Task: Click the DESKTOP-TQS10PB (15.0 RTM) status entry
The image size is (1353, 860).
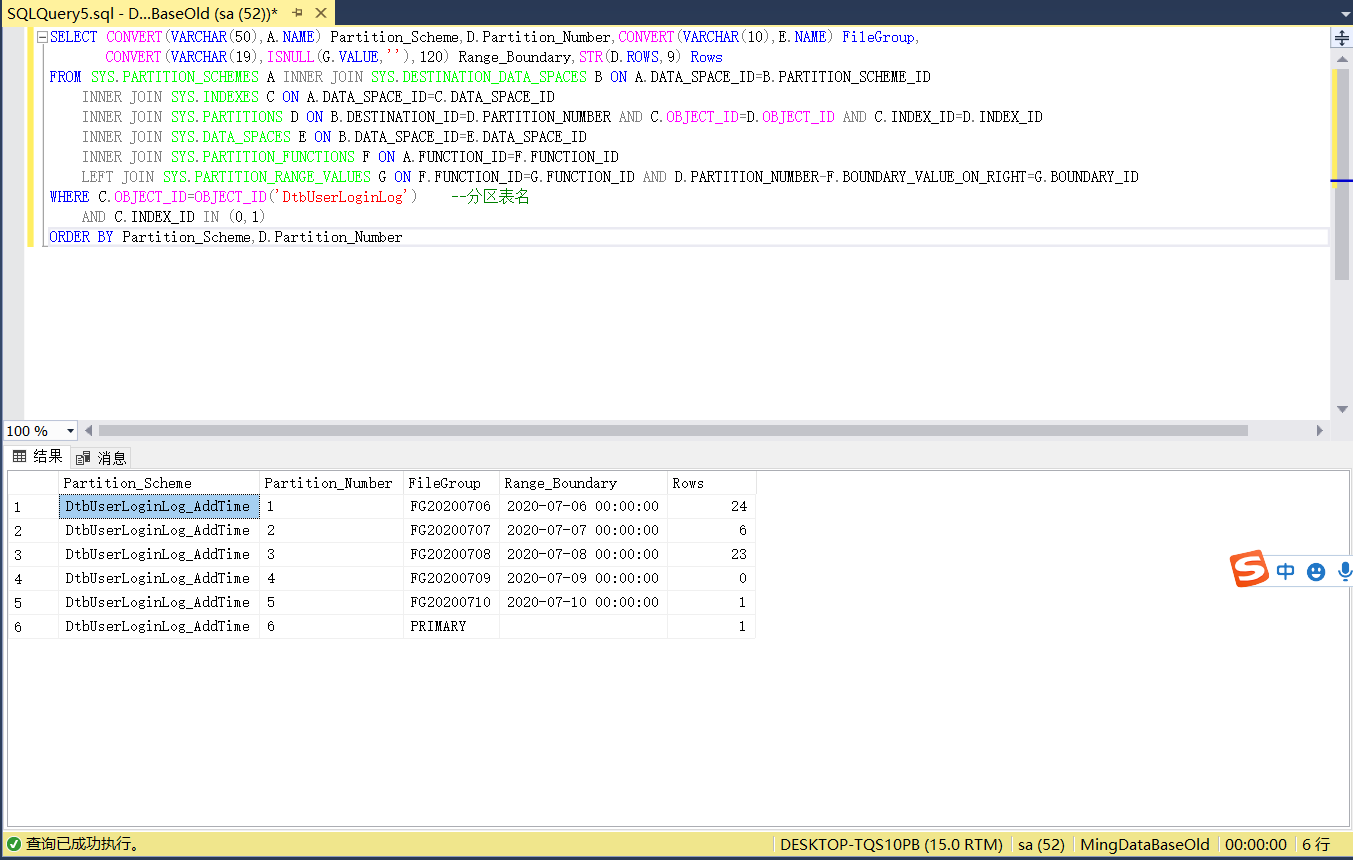Action: (891, 845)
